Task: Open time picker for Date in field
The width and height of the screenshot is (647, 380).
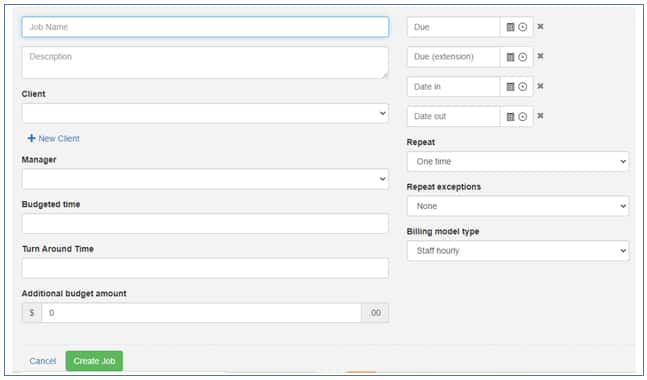Action: [522, 87]
